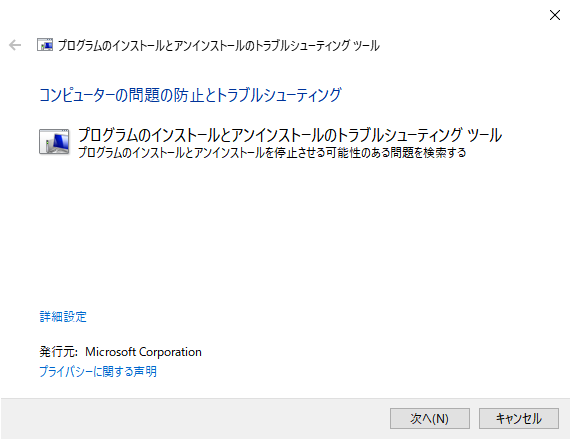Open the プライバシーに関する声明 link

(98, 372)
